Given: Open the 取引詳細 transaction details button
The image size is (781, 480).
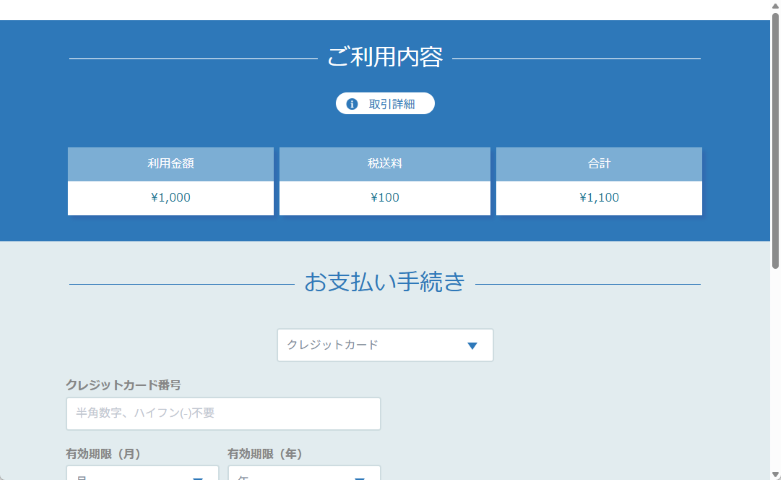Looking at the screenshot, I should click(x=385, y=104).
